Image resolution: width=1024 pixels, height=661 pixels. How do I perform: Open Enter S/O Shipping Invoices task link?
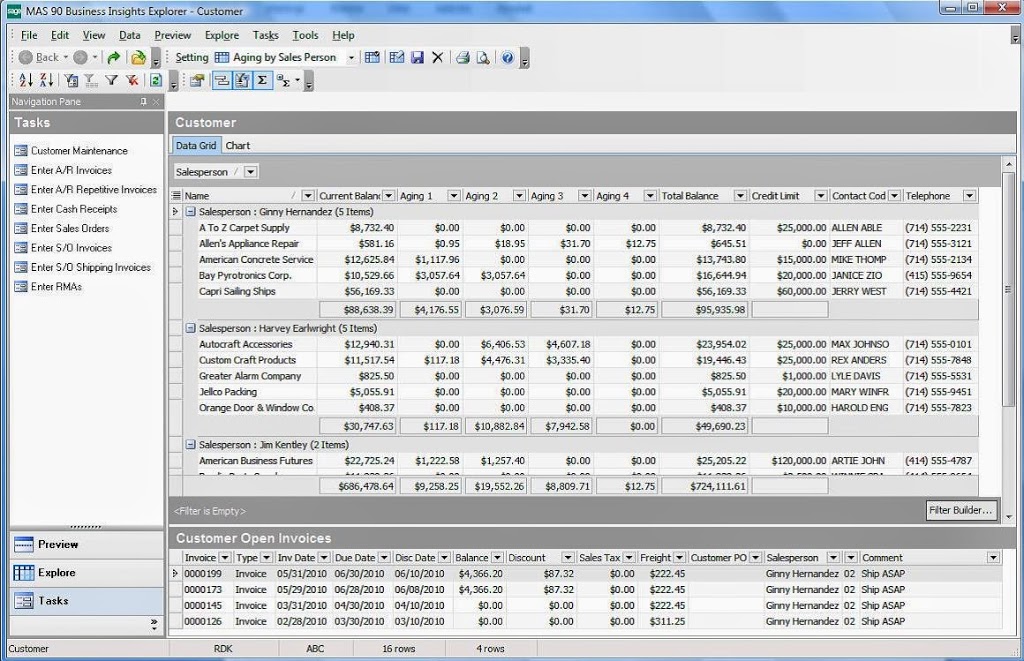tap(91, 267)
